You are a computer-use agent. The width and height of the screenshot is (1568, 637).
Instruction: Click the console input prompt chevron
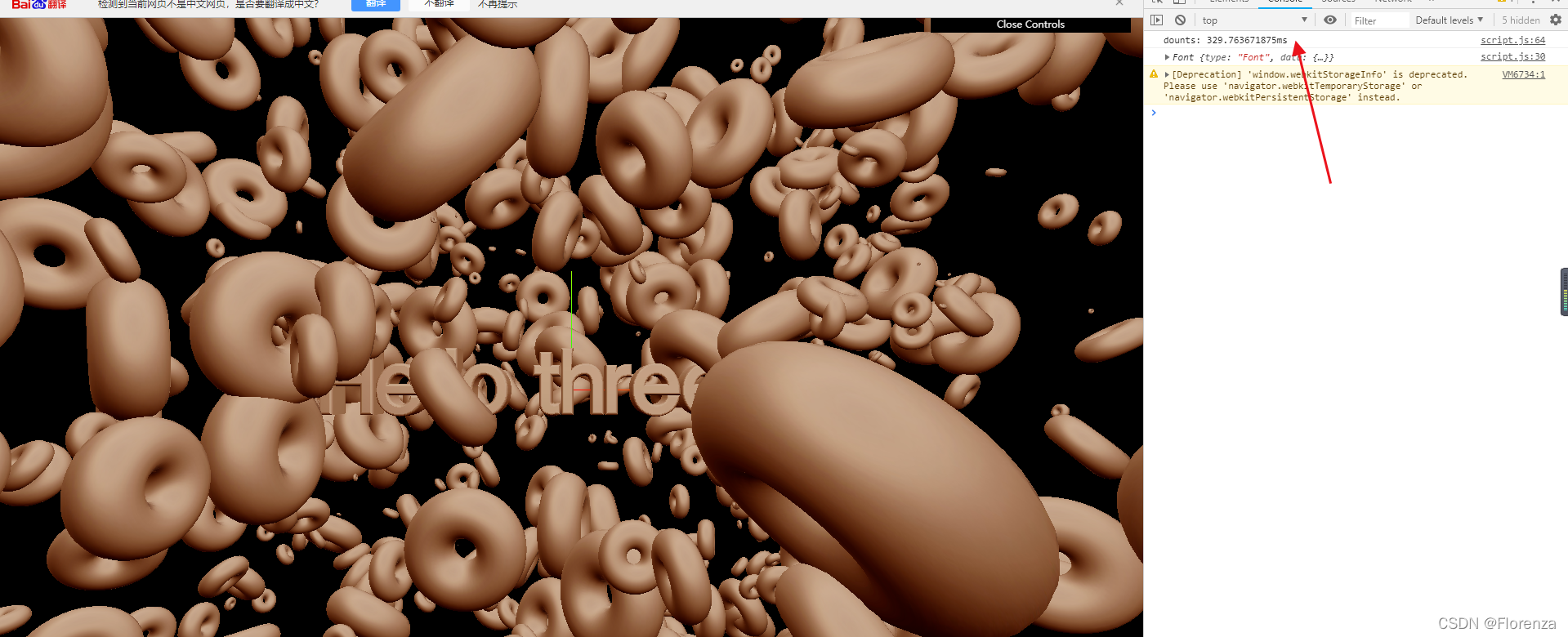[x=1154, y=113]
